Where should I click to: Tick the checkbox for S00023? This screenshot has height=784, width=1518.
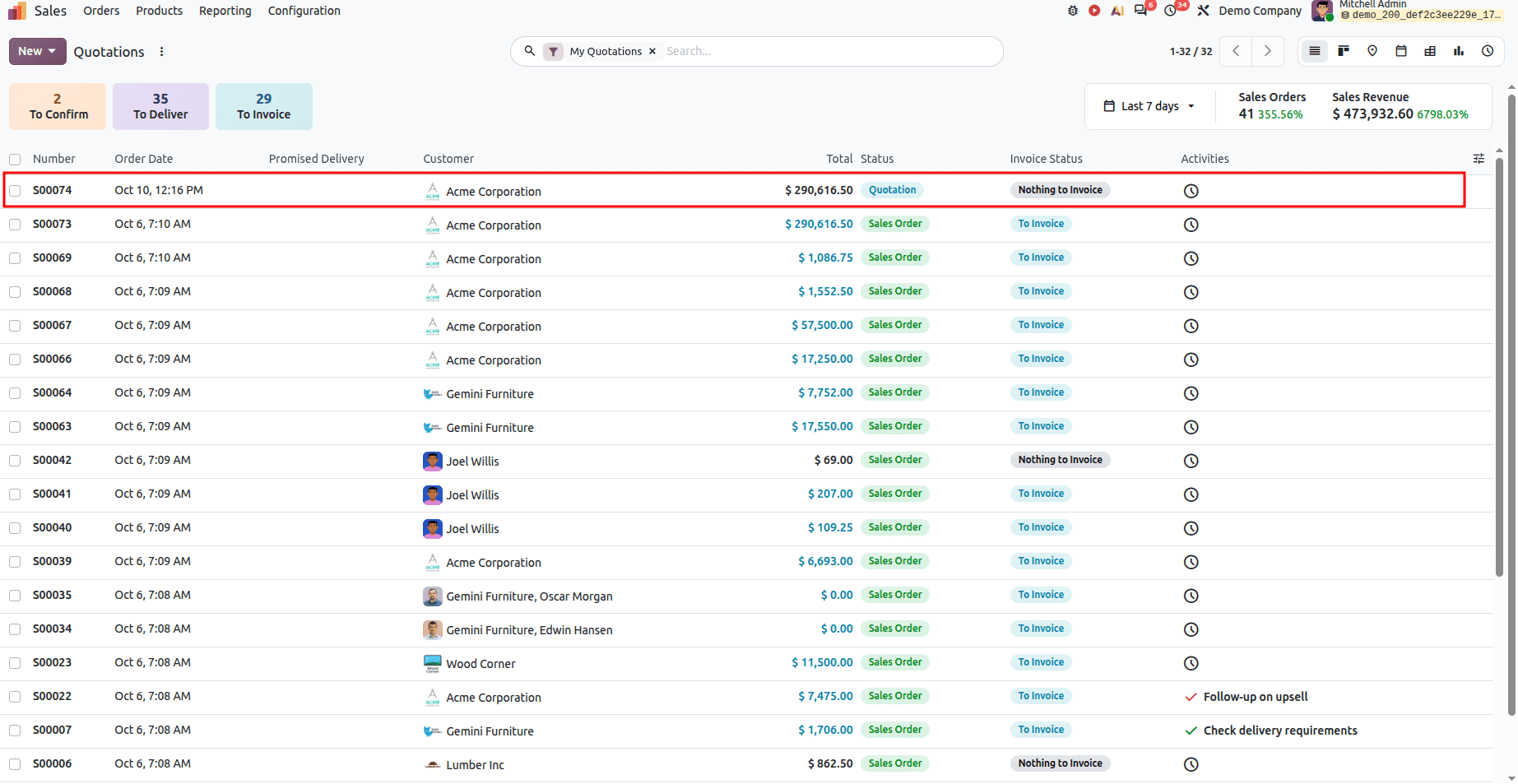tap(15, 663)
